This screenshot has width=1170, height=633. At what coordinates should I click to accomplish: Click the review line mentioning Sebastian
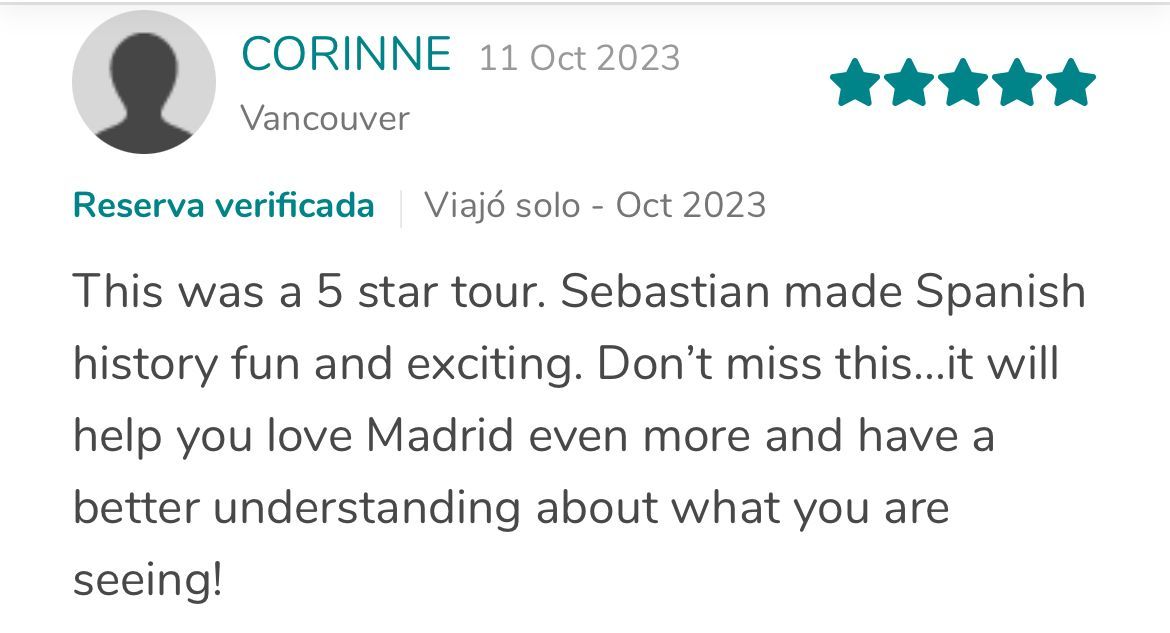point(579,290)
